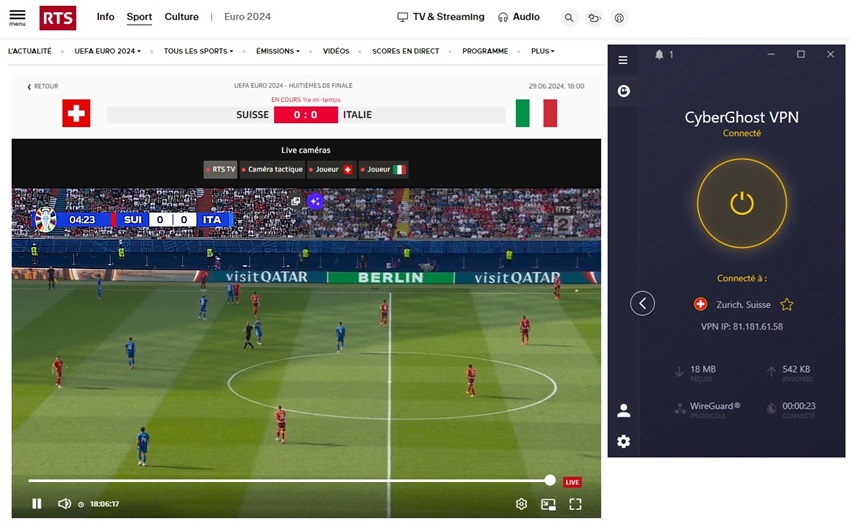Open the VIDÉOS menu item
850x522 pixels.
pos(336,51)
